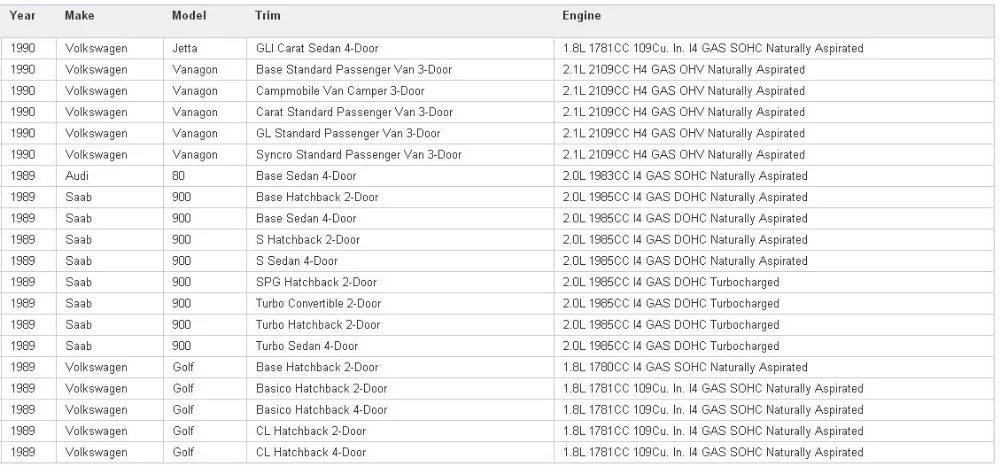The height and width of the screenshot is (466, 1000).
Task: Select GLI Carat Sedan 4-Door trim cell
Action: pos(400,48)
